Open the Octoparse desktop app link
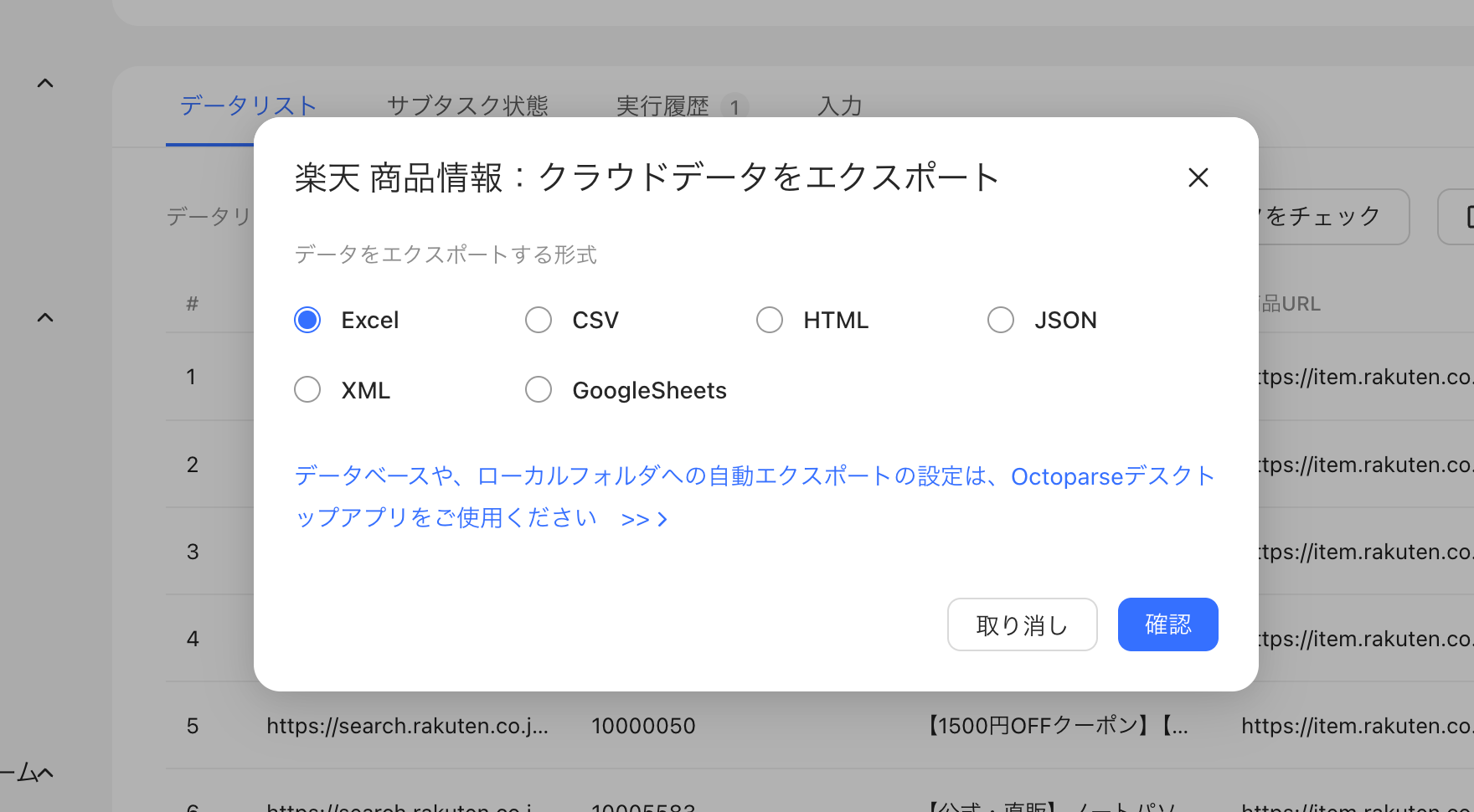1474x812 pixels. pyautogui.click(x=754, y=496)
